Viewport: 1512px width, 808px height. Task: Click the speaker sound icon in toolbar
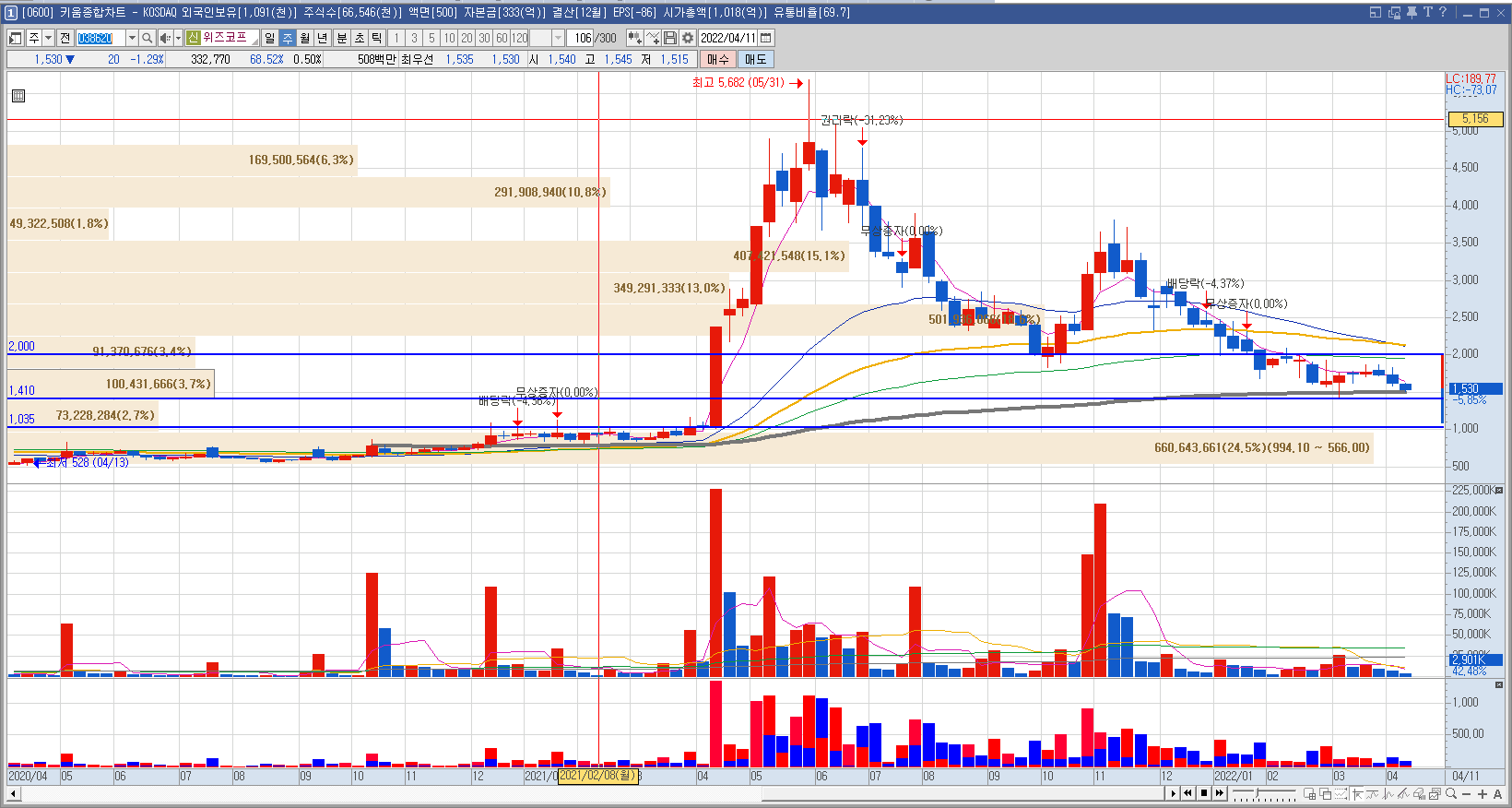(165, 38)
